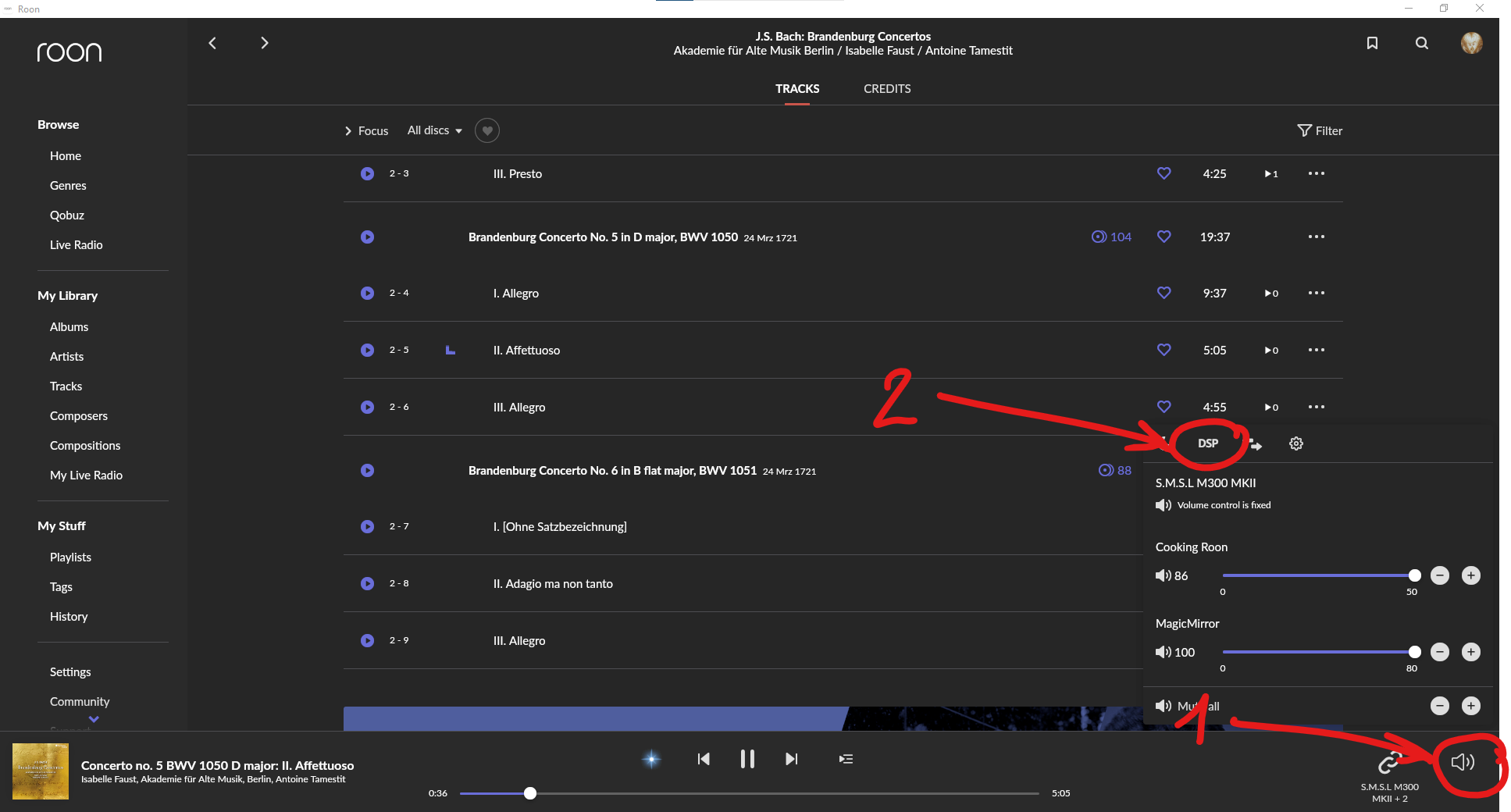Open the play queue icon
This screenshot has height=812, width=1511.
[x=846, y=759]
